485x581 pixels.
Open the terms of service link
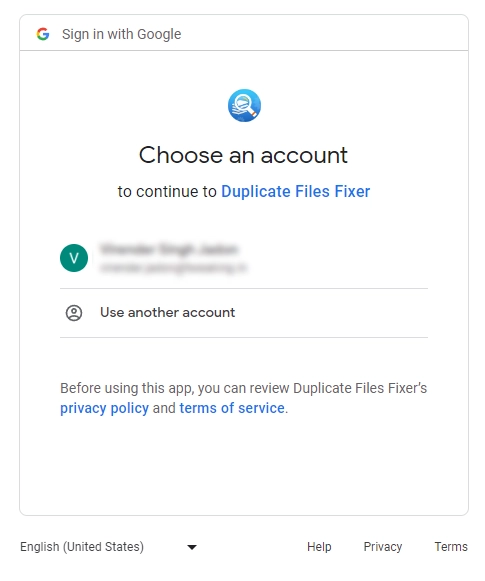coord(232,408)
